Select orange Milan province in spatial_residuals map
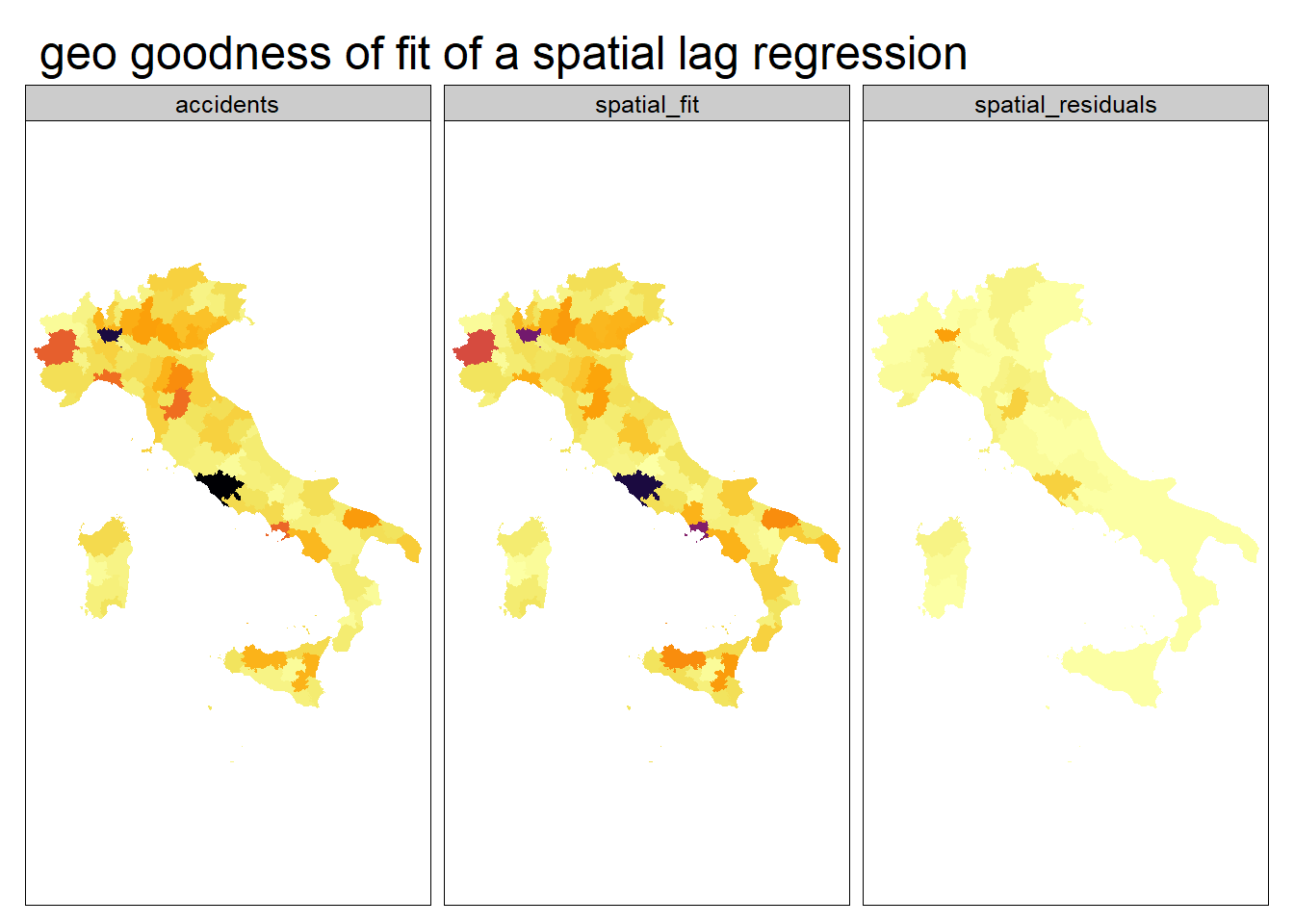 tap(947, 335)
